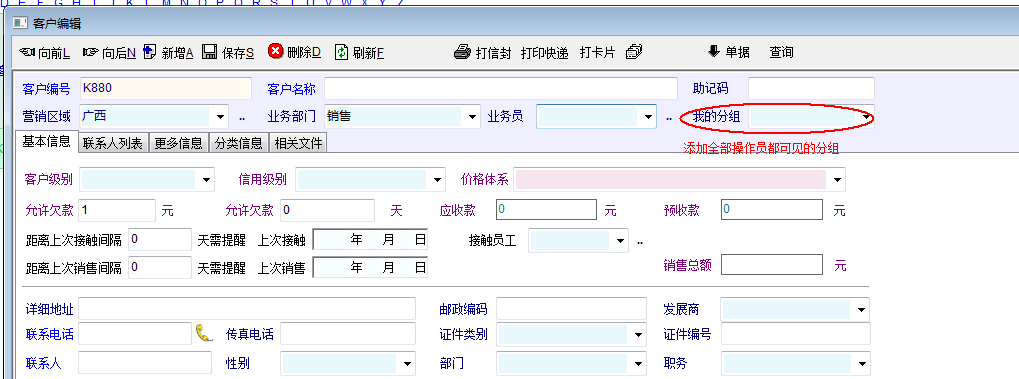Click the 新增A add record icon
This screenshot has width=1019, height=379.
(150, 52)
